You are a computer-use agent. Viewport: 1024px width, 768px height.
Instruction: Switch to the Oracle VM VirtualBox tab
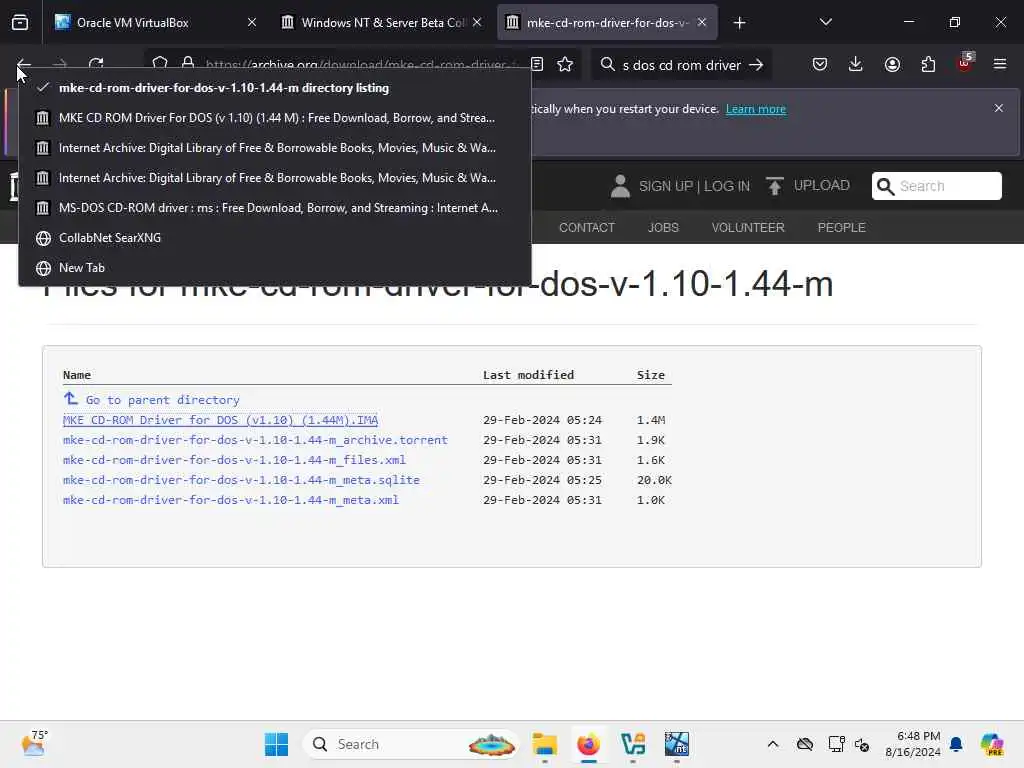(x=155, y=22)
